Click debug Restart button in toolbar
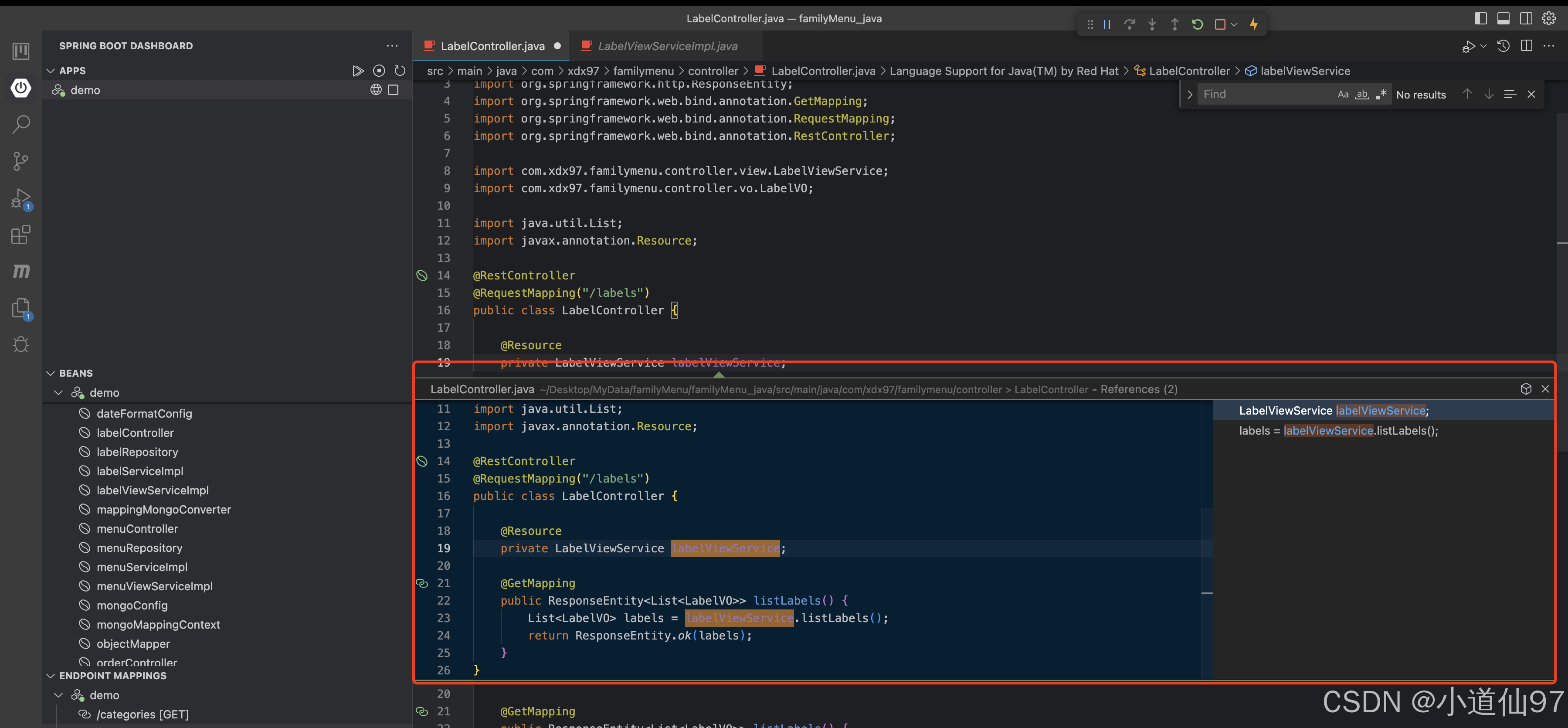1568x728 pixels. coord(1197,24)
